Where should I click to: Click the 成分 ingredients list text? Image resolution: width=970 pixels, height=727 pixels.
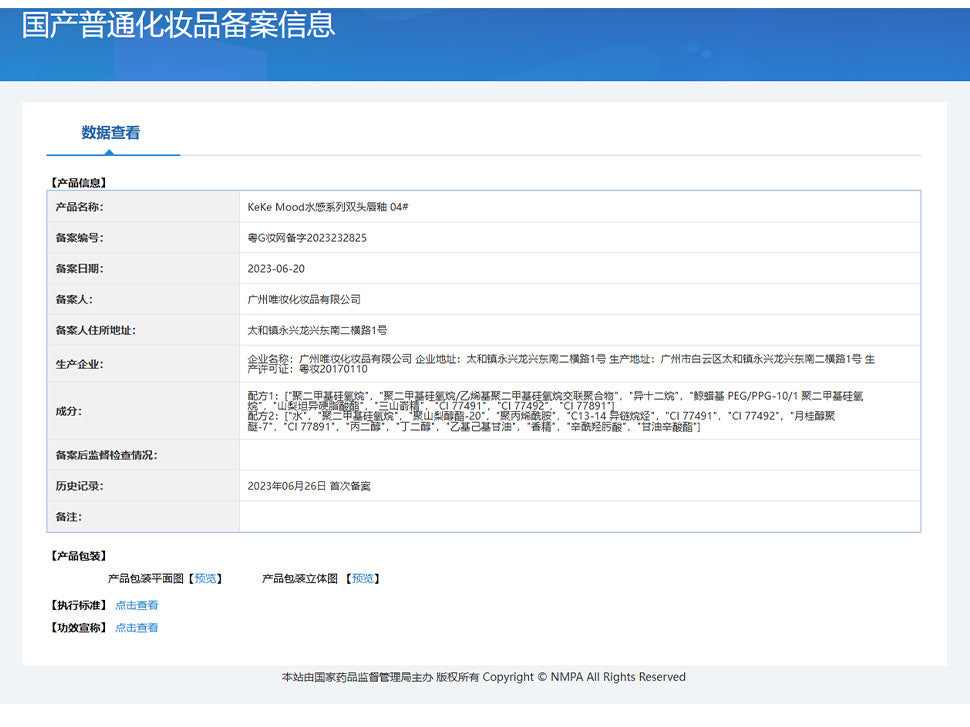click(555, 411)
